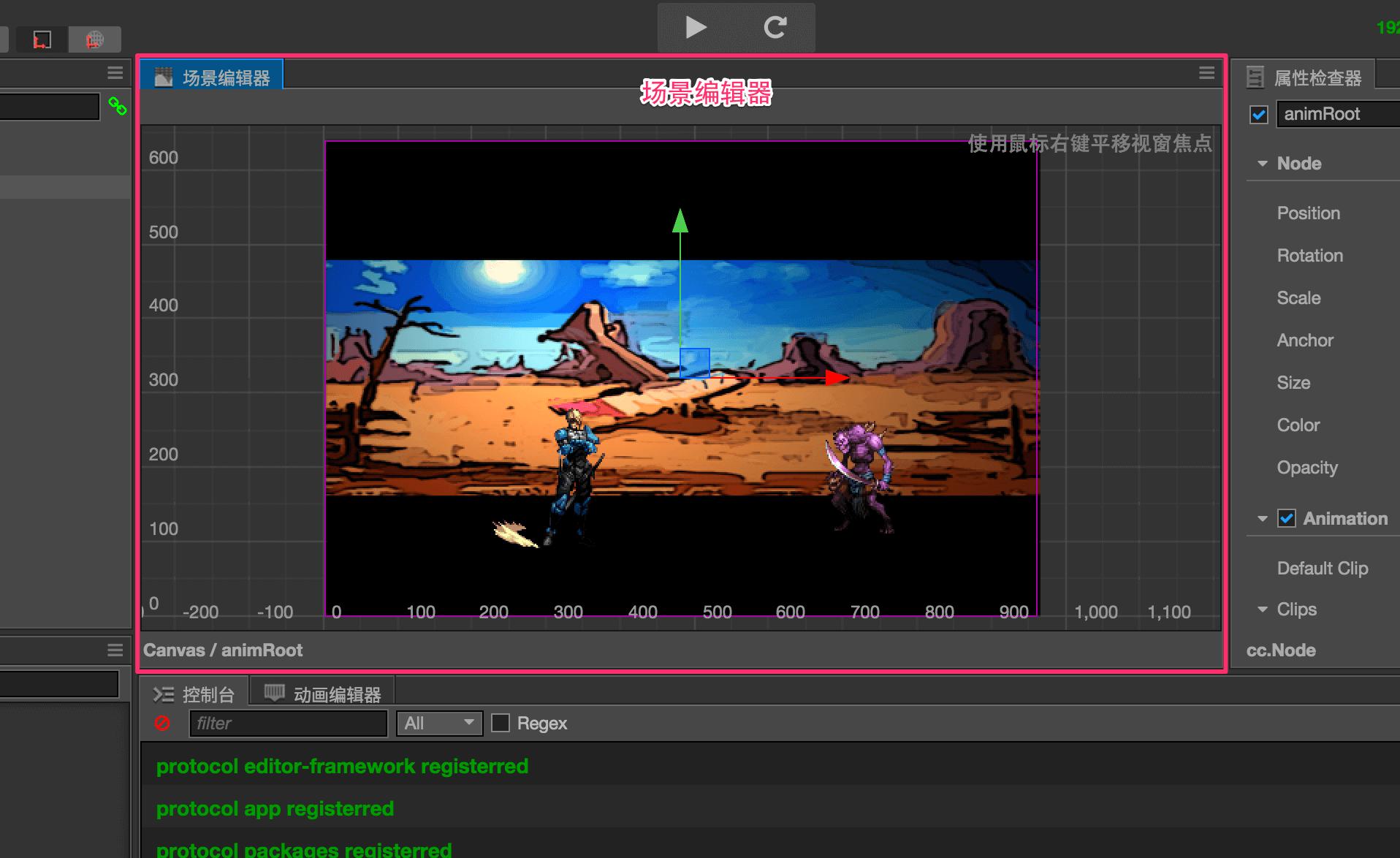Click the console filter input field
This screenshot has height=858, width=1400.
(x=288, y=724)
